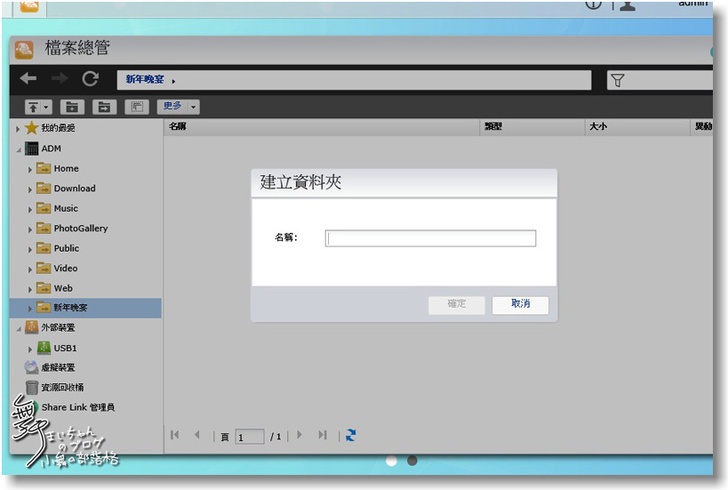Select the 新年晚宴 folder in tree

[x=85, y=308]
